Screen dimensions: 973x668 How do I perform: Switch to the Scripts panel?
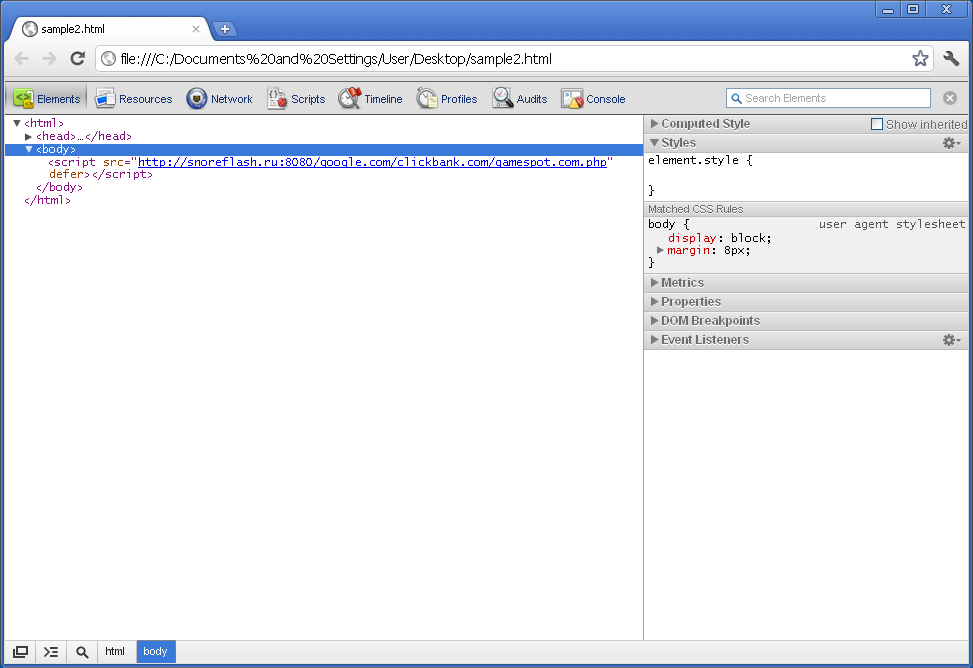(296, 99)
